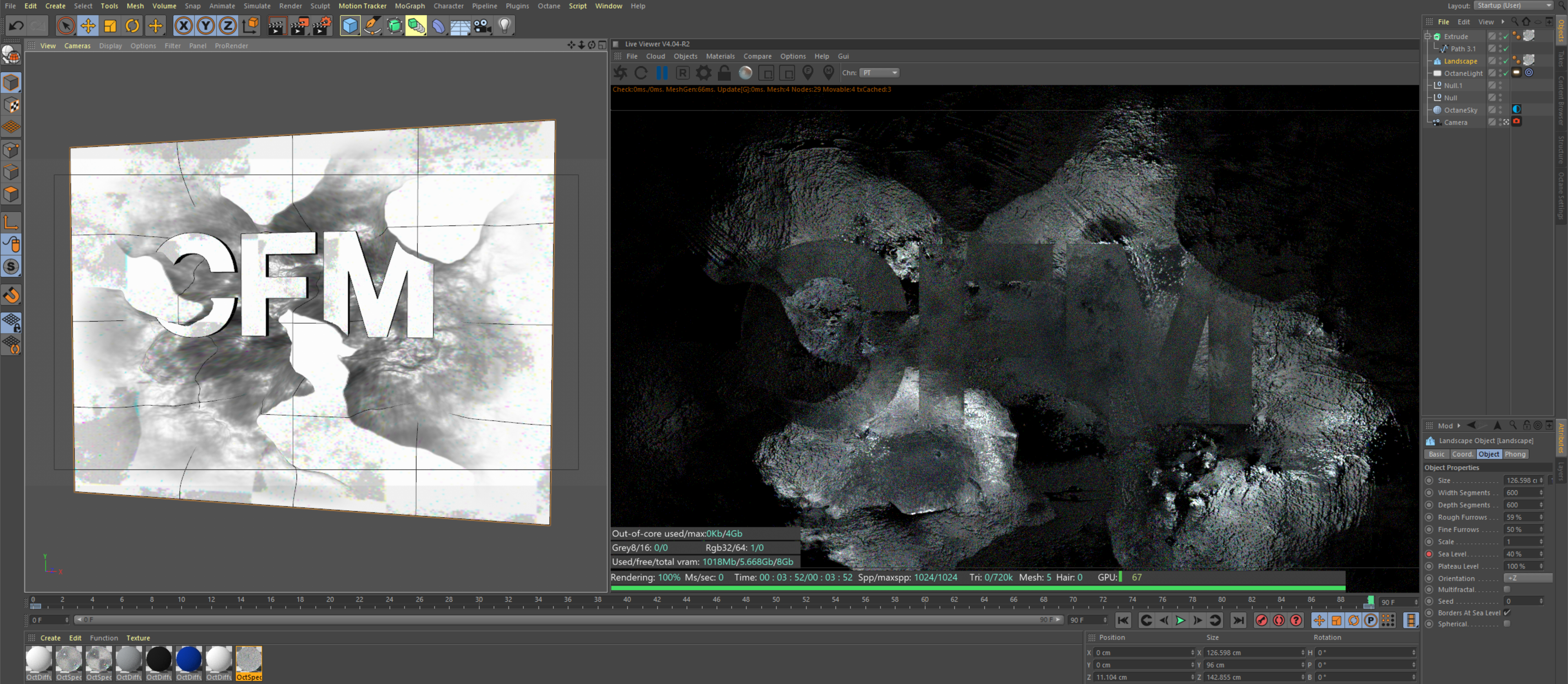Click the Live Viewer lock resolution icon
The height and width of the screenshot is (684, 1568).
point(724,73)
